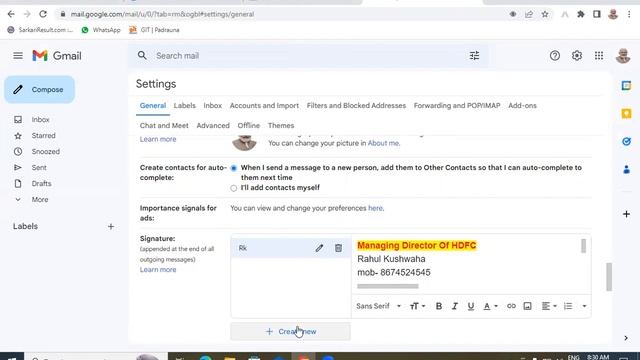Apply underline formatting in signature editor
This screenshot has width=640, height=360.
[x=471, y=306]
